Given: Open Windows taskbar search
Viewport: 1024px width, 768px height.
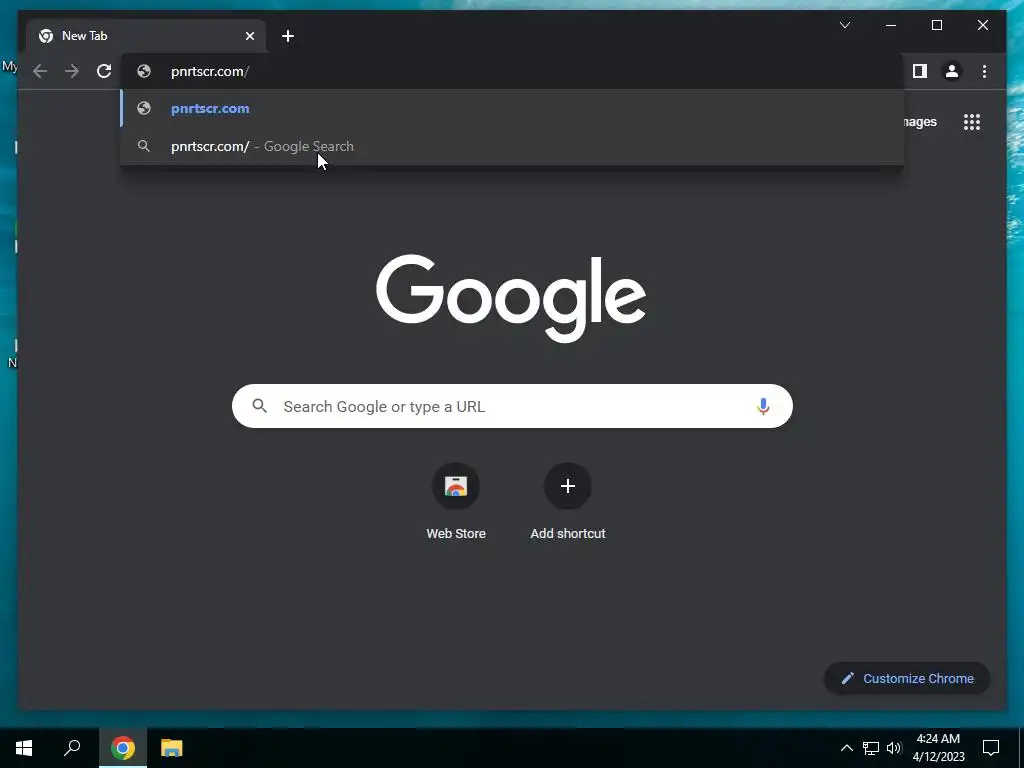Looking at the screenshot, I should 72,748.
